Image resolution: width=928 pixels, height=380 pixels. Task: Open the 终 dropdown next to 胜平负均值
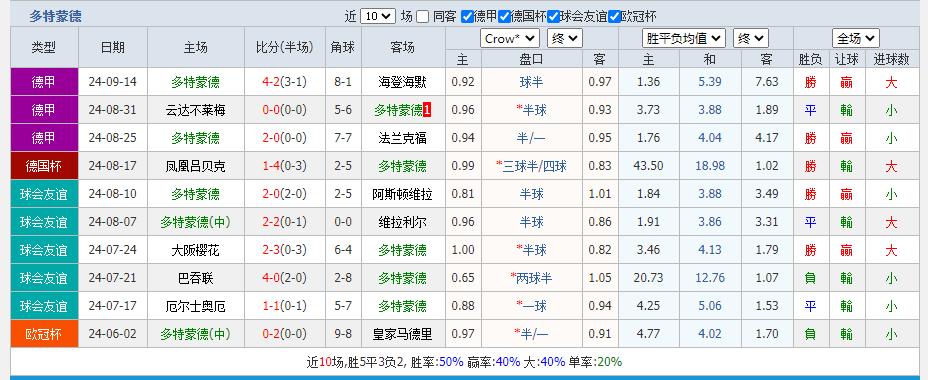(x=750, y=38)
